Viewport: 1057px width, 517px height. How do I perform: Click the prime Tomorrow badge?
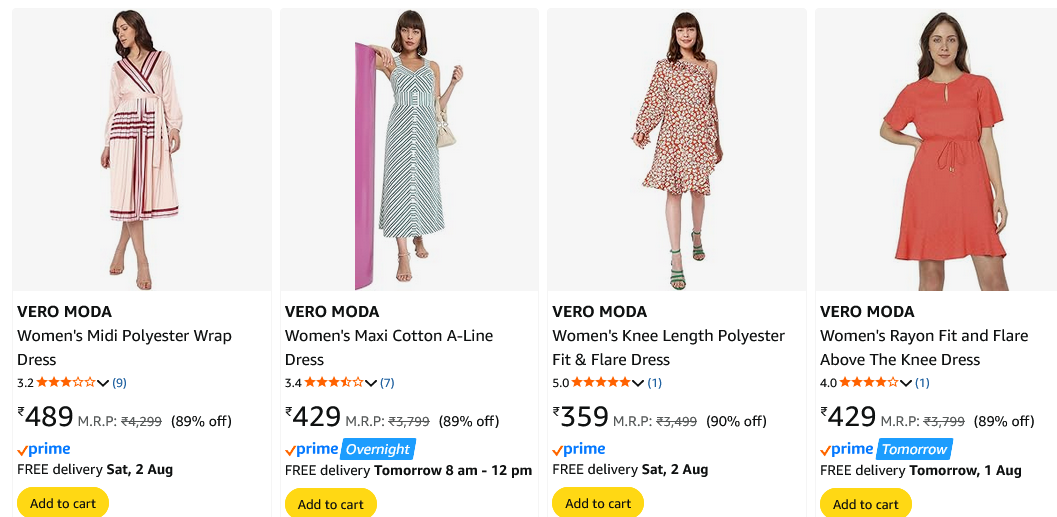click(914, 449)
